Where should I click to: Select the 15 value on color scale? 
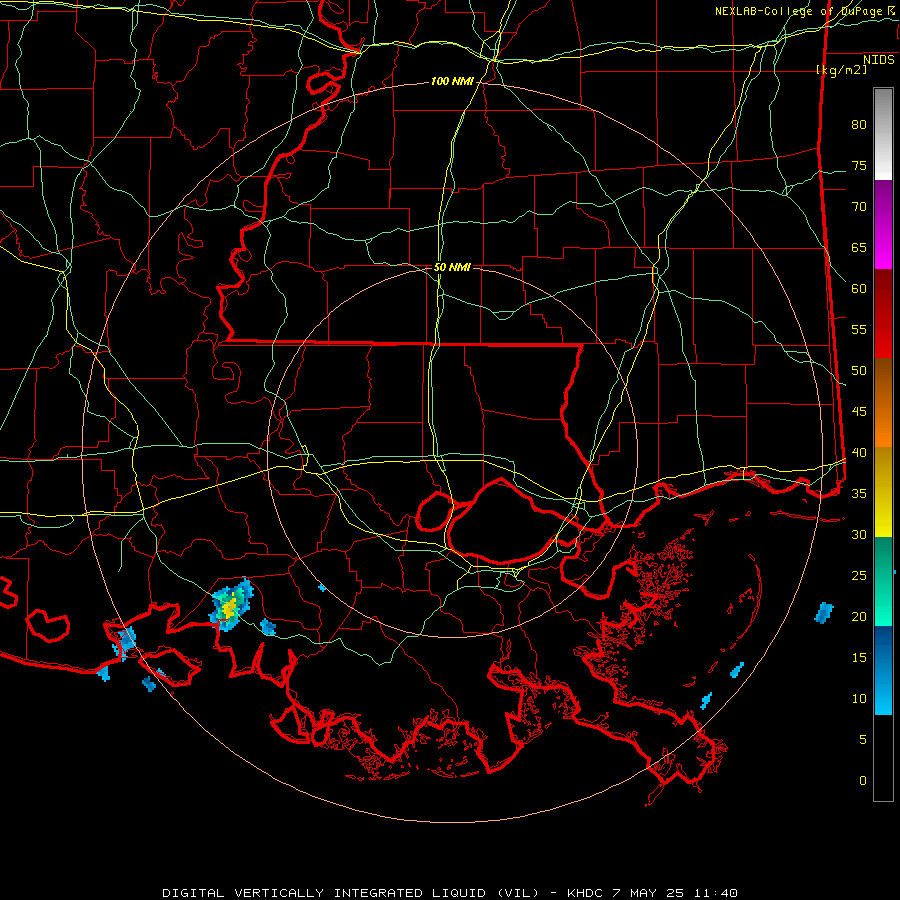(x=859, y=657)
